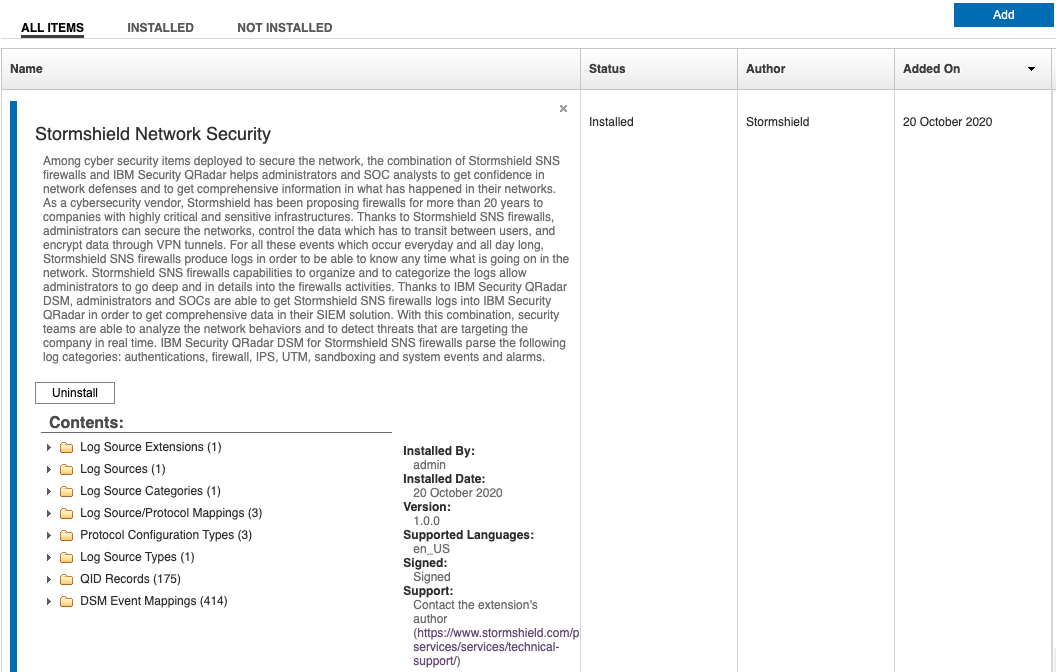Expand the QID Records tree node

pyautogui.click(x=48, y=579)
